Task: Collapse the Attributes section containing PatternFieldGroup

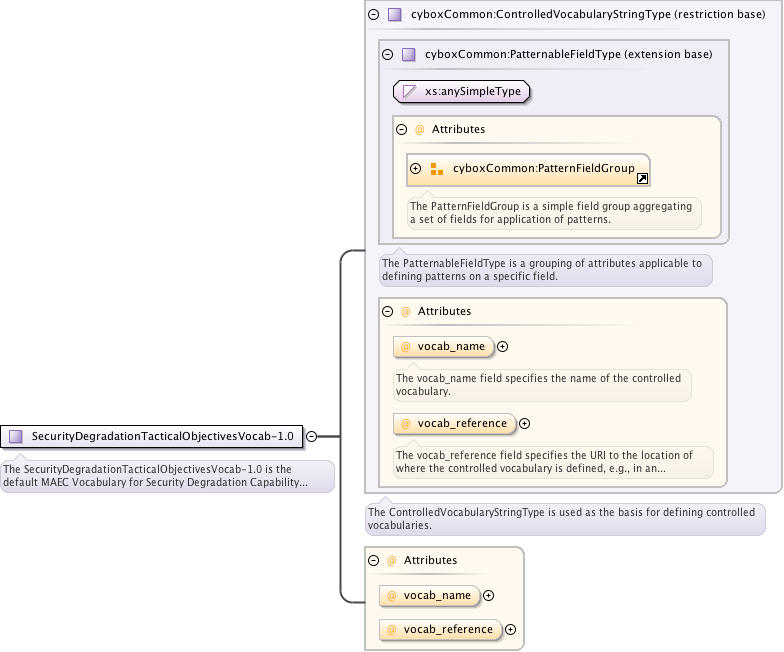Action: click(x=402, y=130)
